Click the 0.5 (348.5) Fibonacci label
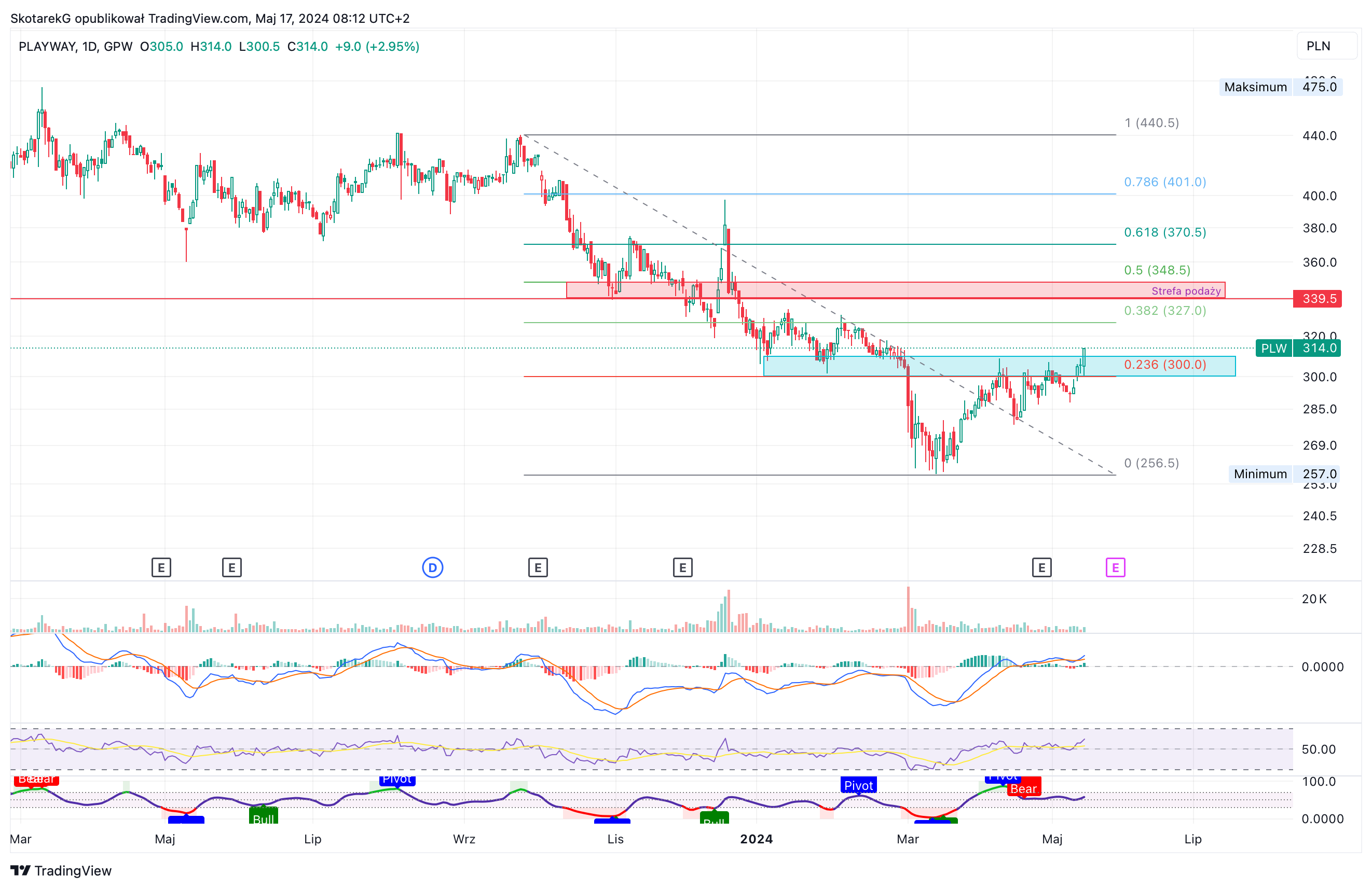Image resolution: width=1372 pixels, height=889 pixels. [x=1157, y=270]
